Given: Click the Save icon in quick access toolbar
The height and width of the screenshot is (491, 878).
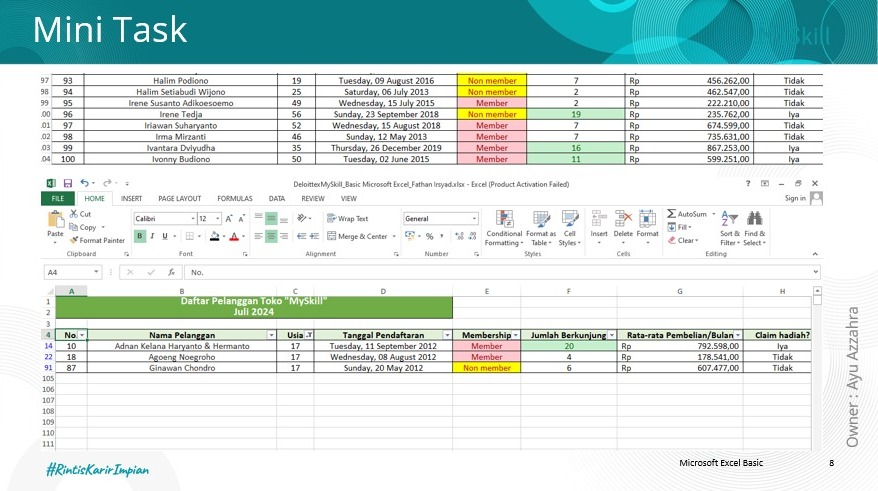Looking at the screenshot, I should (68, 183).
